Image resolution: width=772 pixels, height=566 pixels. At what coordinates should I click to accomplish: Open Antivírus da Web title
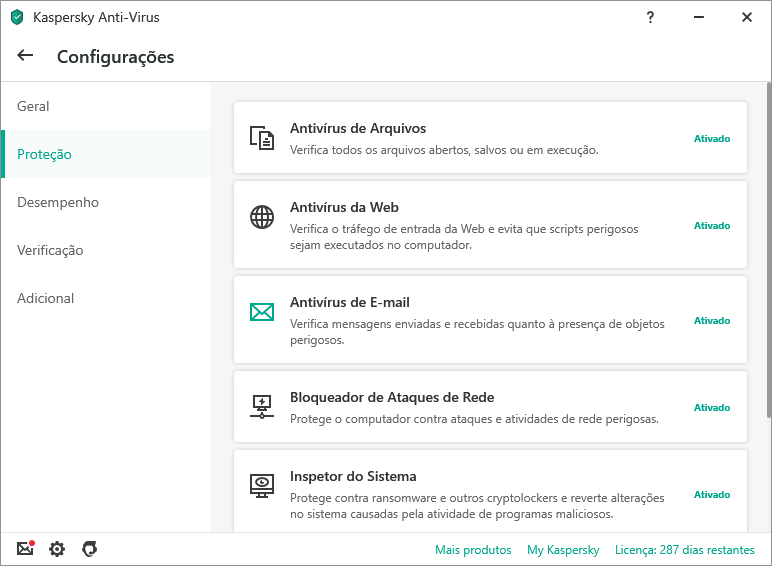coord(344,207)
